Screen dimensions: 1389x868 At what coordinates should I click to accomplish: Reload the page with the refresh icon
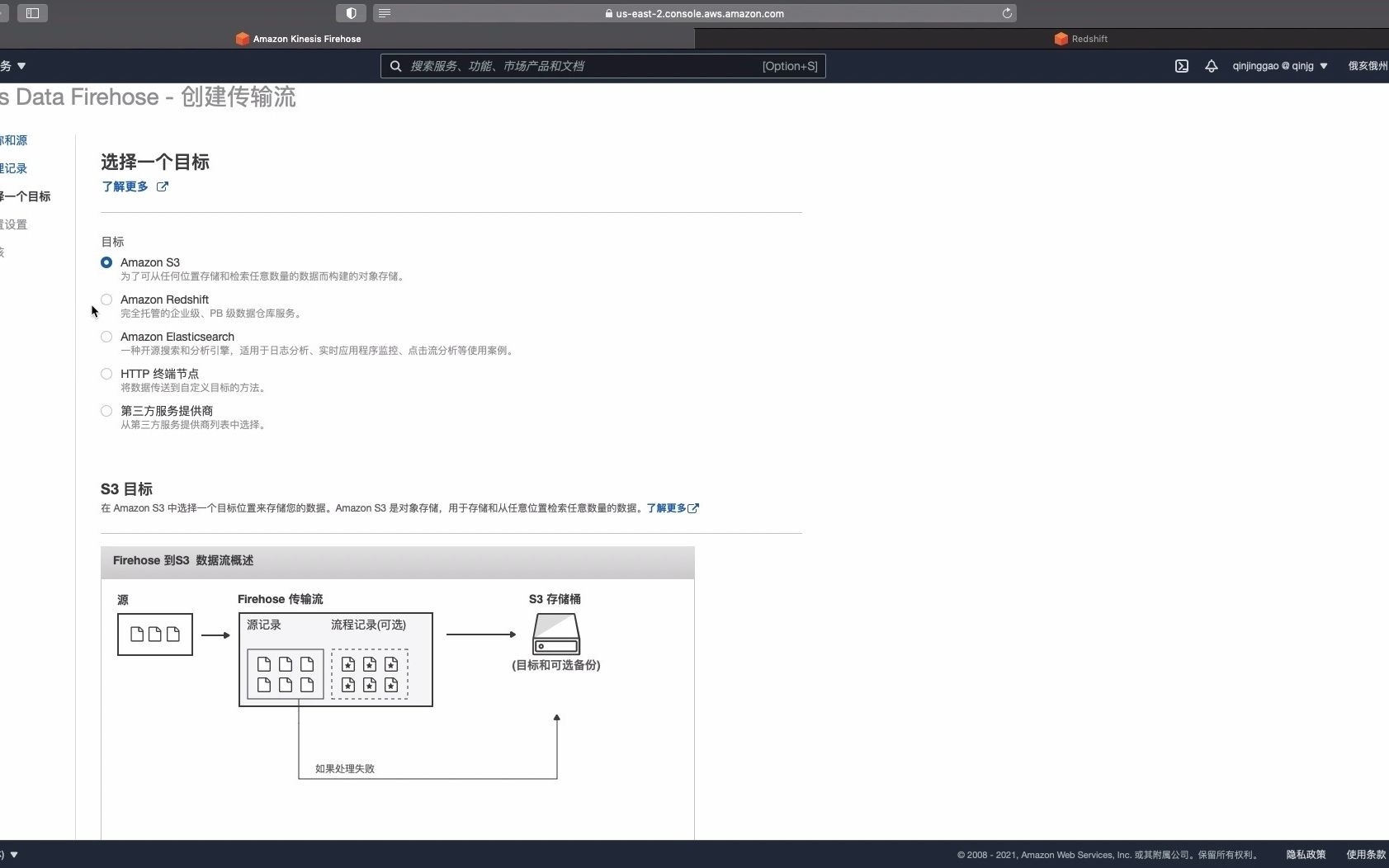pyautogui.click(x=1007, y=13)
